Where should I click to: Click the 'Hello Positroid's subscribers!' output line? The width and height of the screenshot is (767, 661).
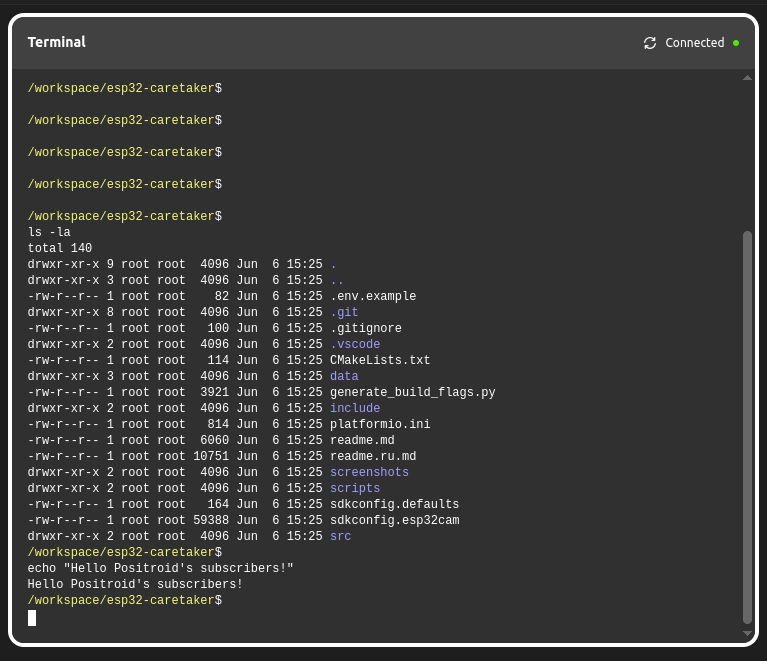tap(135, 584)
